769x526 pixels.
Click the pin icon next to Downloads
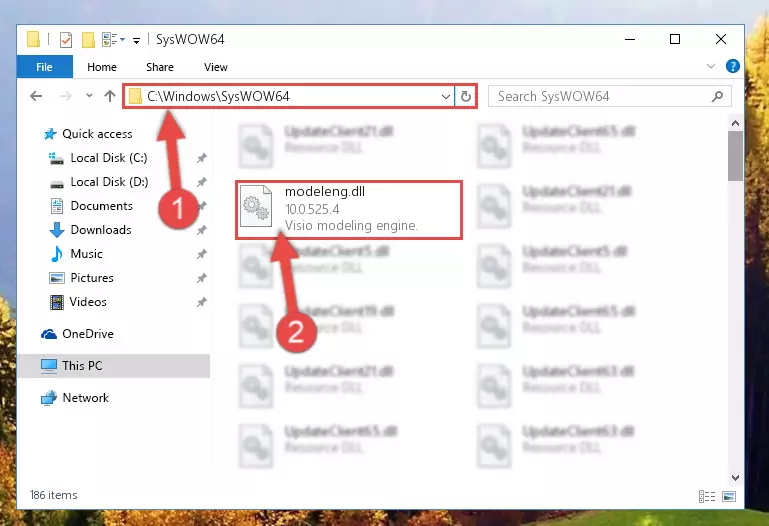pos(202,230)
